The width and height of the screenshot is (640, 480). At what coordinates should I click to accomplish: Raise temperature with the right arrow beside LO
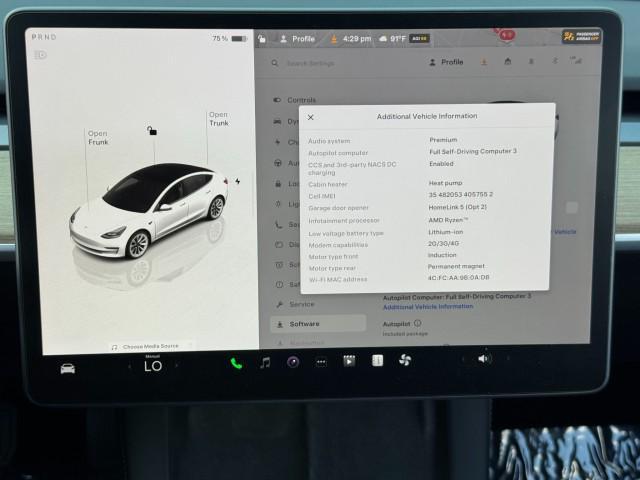pos(176,365)
